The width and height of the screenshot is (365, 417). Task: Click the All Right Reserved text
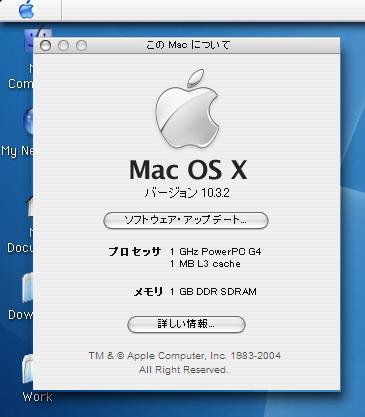click(x=184, y=370)
